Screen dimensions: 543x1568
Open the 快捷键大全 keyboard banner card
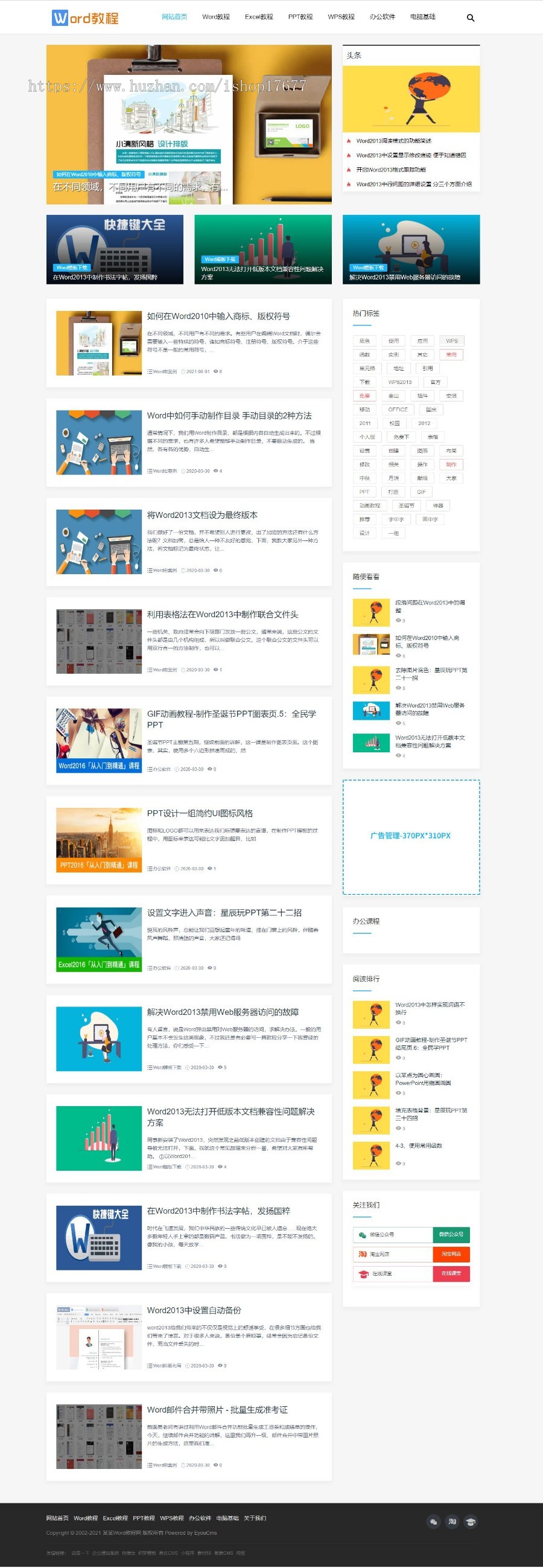(115, 249)
